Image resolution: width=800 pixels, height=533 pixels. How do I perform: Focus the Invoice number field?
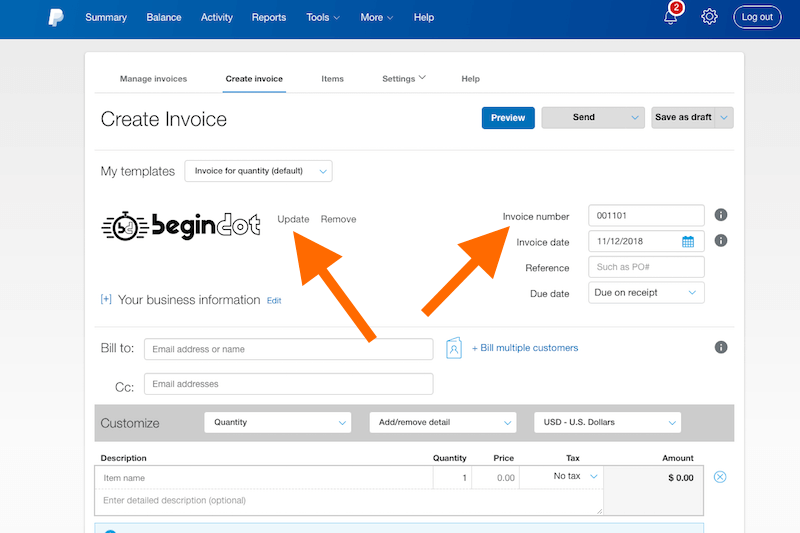point(646,216)
